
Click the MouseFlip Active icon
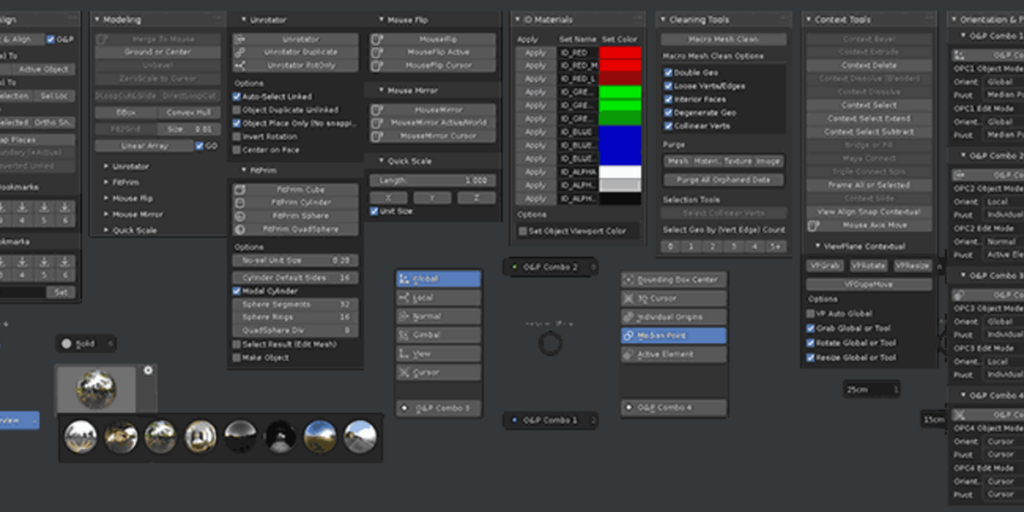tap(377, 52)
